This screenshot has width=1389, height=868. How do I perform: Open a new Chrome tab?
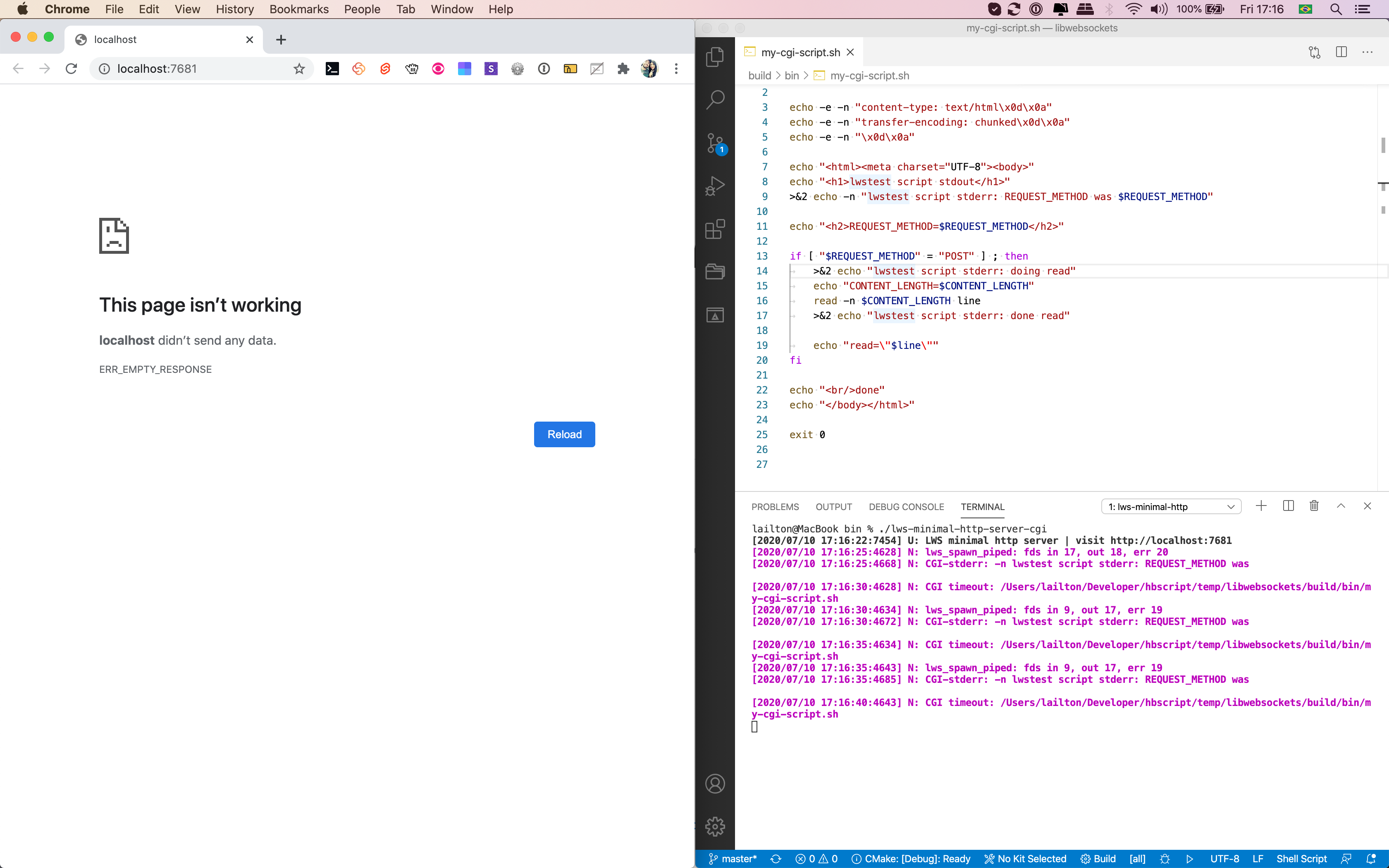click(281, 40)
